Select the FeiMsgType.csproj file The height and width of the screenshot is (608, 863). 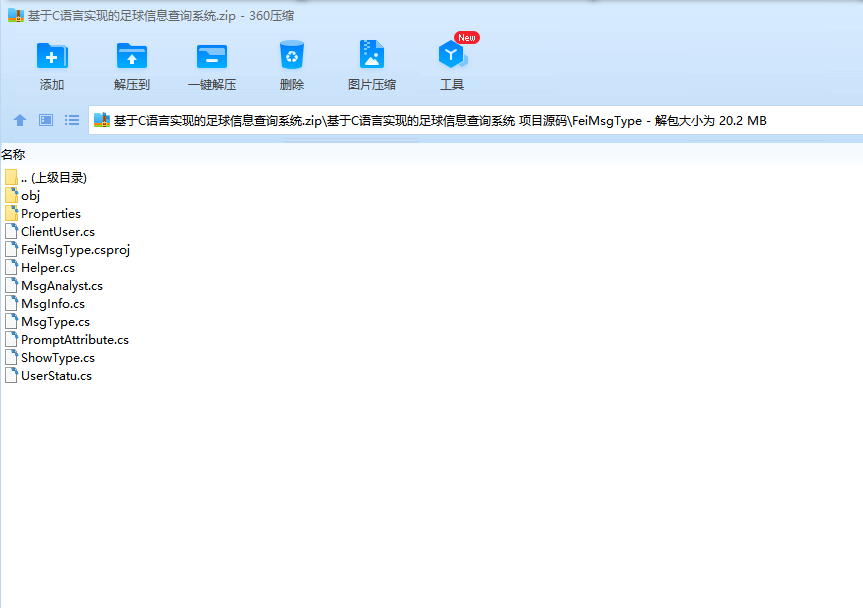[75, 250]
